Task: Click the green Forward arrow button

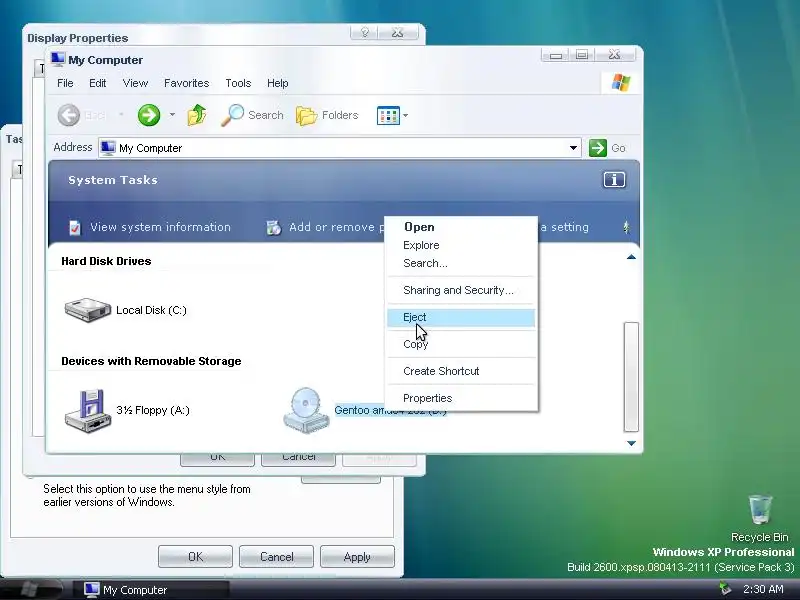Action: (148, 115)
